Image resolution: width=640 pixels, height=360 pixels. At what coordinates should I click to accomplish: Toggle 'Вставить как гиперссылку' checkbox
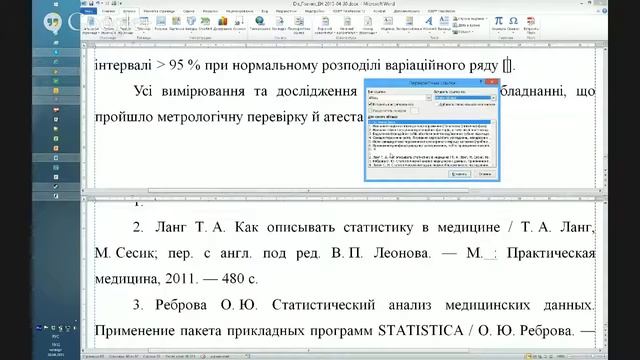[371, 104]
